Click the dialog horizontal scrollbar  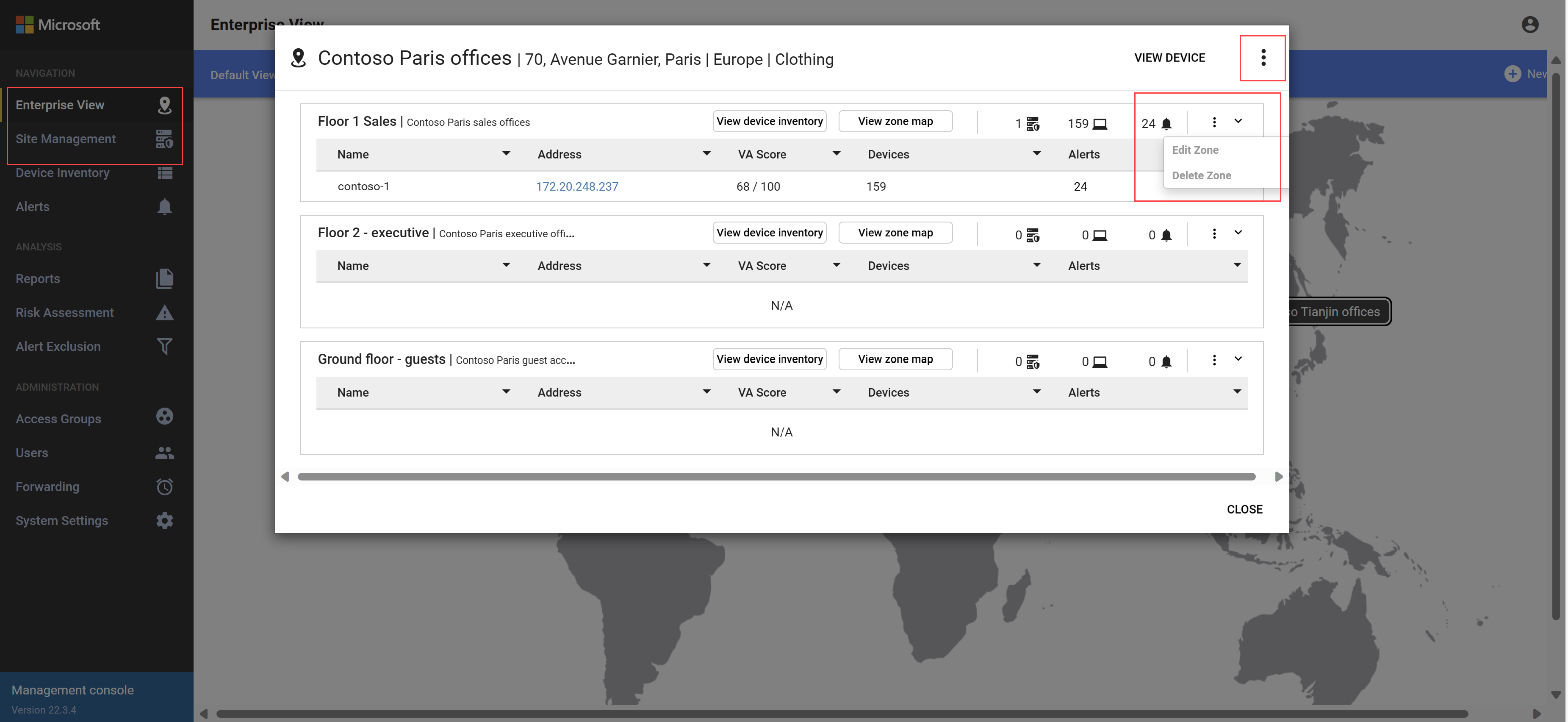point(776,477)
